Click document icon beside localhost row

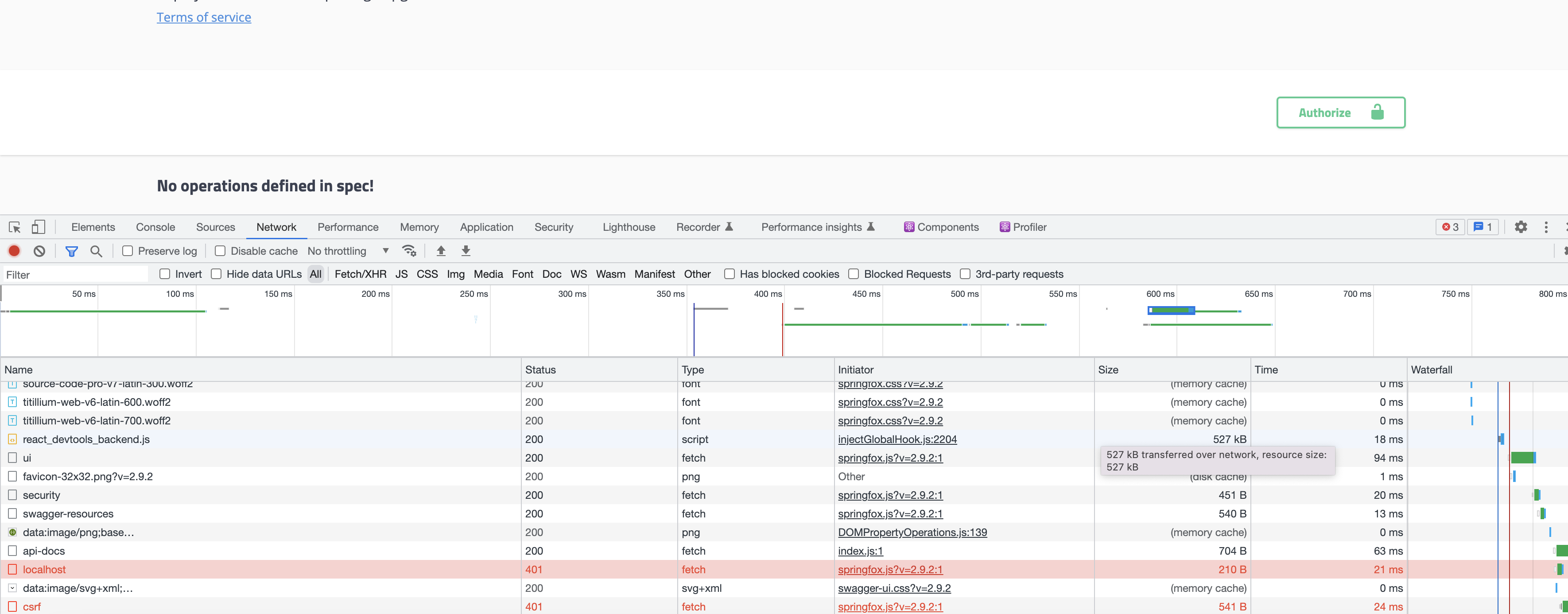coord(12,570)
